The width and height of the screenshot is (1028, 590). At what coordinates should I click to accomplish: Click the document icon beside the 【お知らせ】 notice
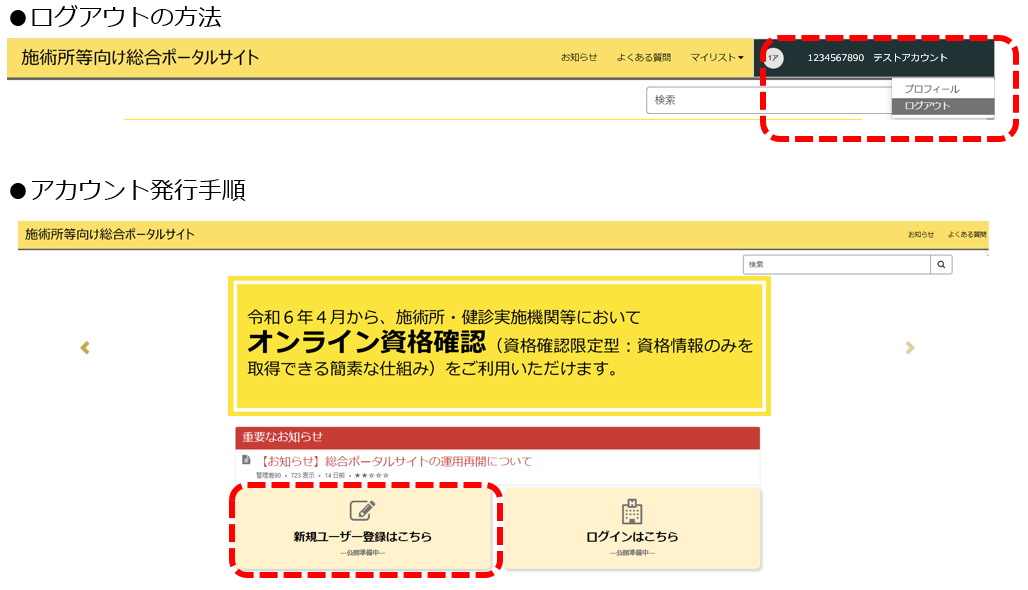tap(247, 460)
